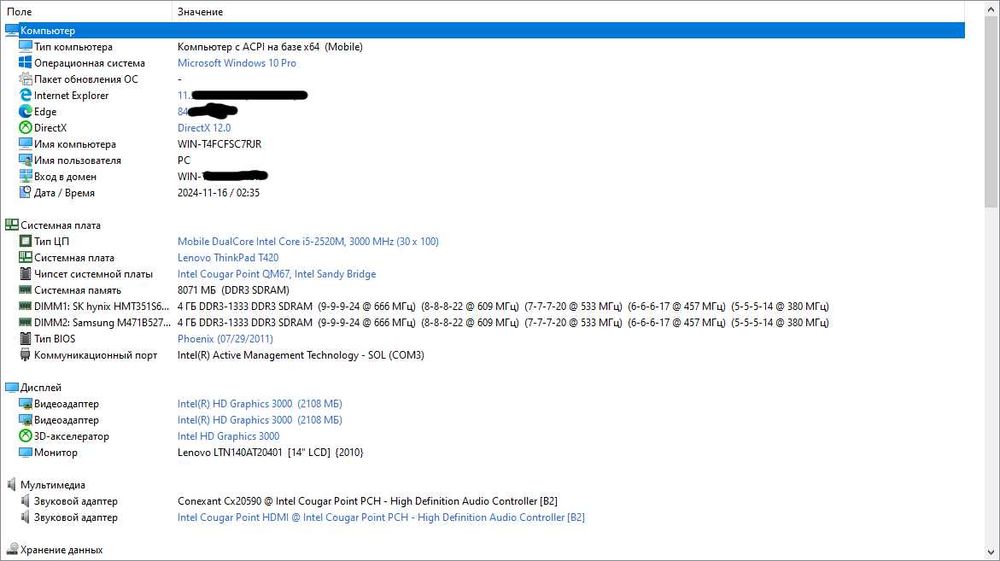Select the Intel(R) Active Management Technology value
The height and width of the screenshot is (561, 1000).
(300, 355)
